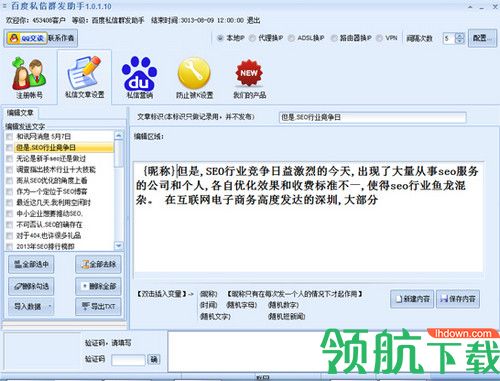Click the 保存内容 button
Viewport: 500px width, 381px height.
[x=458, y=299]
